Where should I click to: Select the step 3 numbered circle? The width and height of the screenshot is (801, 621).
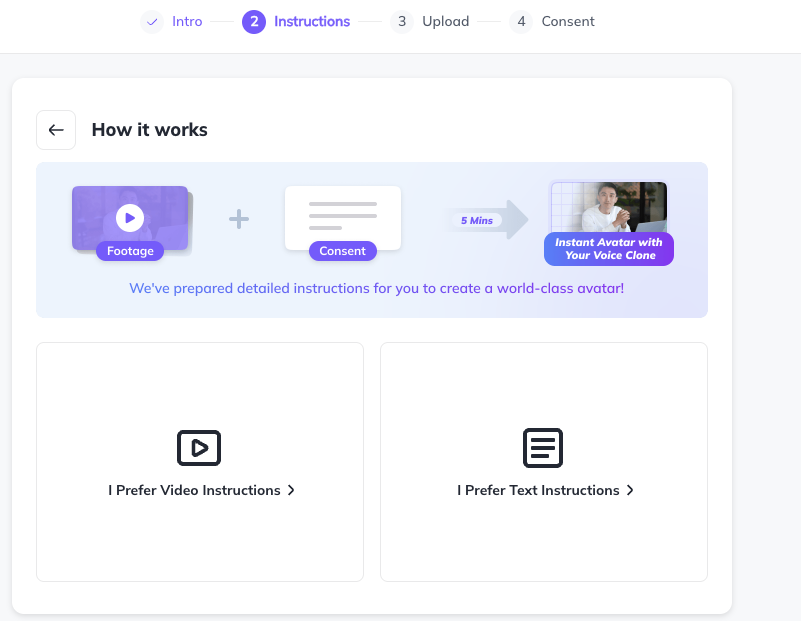tap(402, 21)
